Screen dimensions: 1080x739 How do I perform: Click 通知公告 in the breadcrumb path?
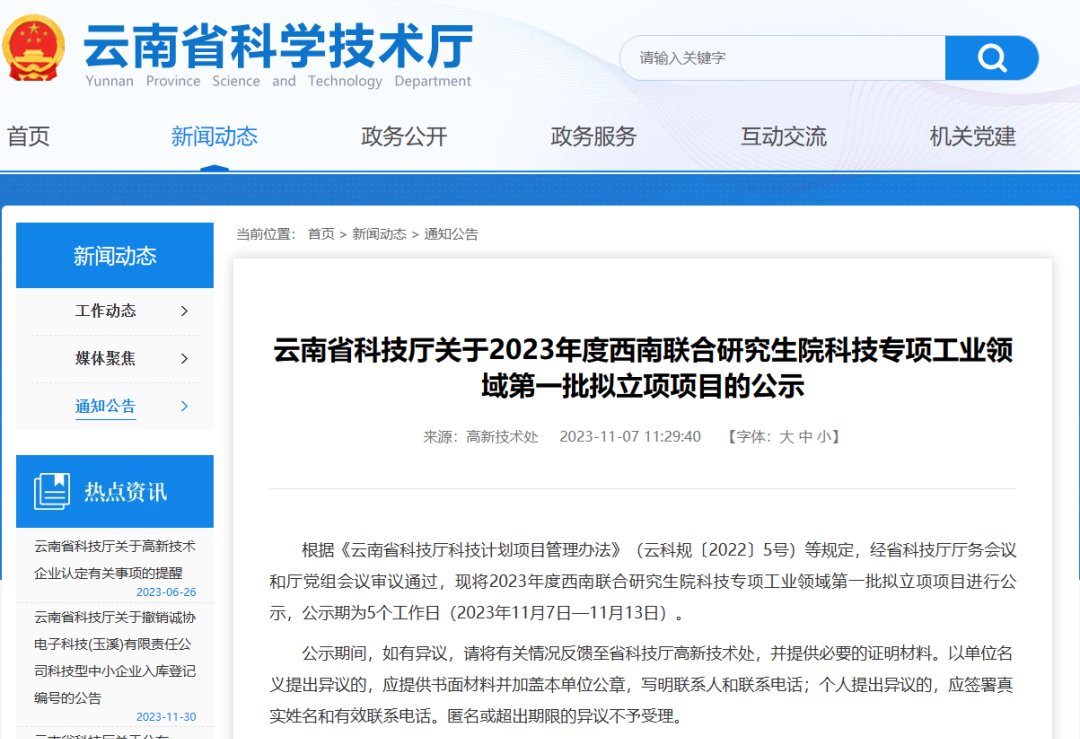[451, 234]
